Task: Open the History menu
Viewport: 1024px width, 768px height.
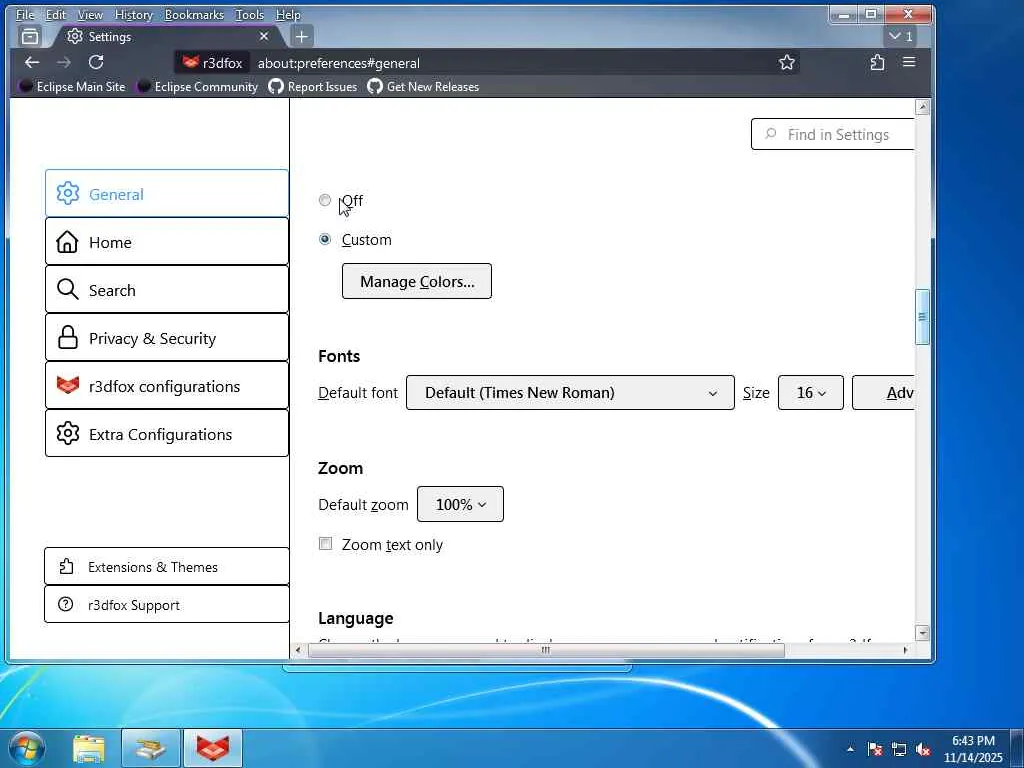Action: pos(133,14)
